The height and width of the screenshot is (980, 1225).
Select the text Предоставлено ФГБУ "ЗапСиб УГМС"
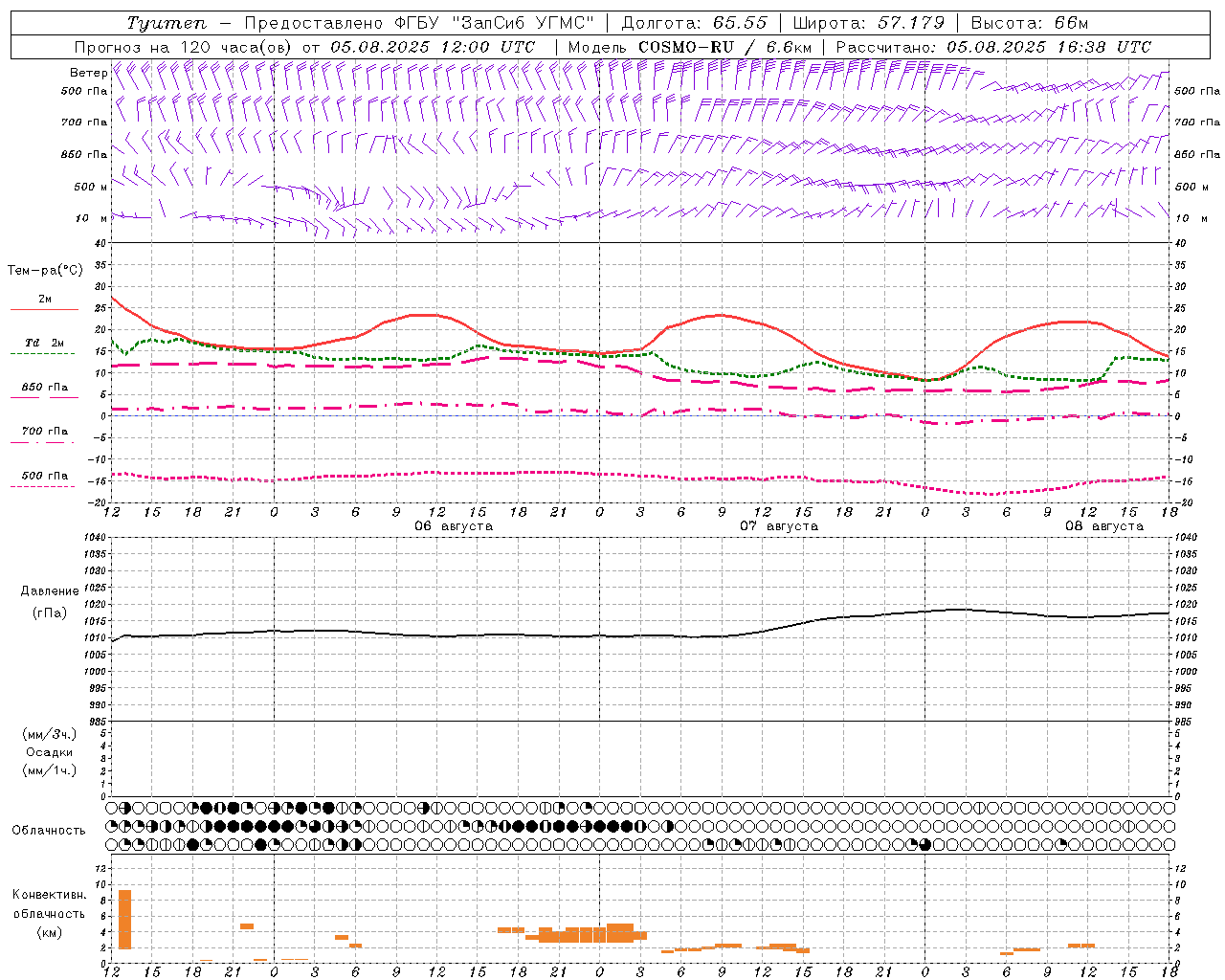click(419, 23)
